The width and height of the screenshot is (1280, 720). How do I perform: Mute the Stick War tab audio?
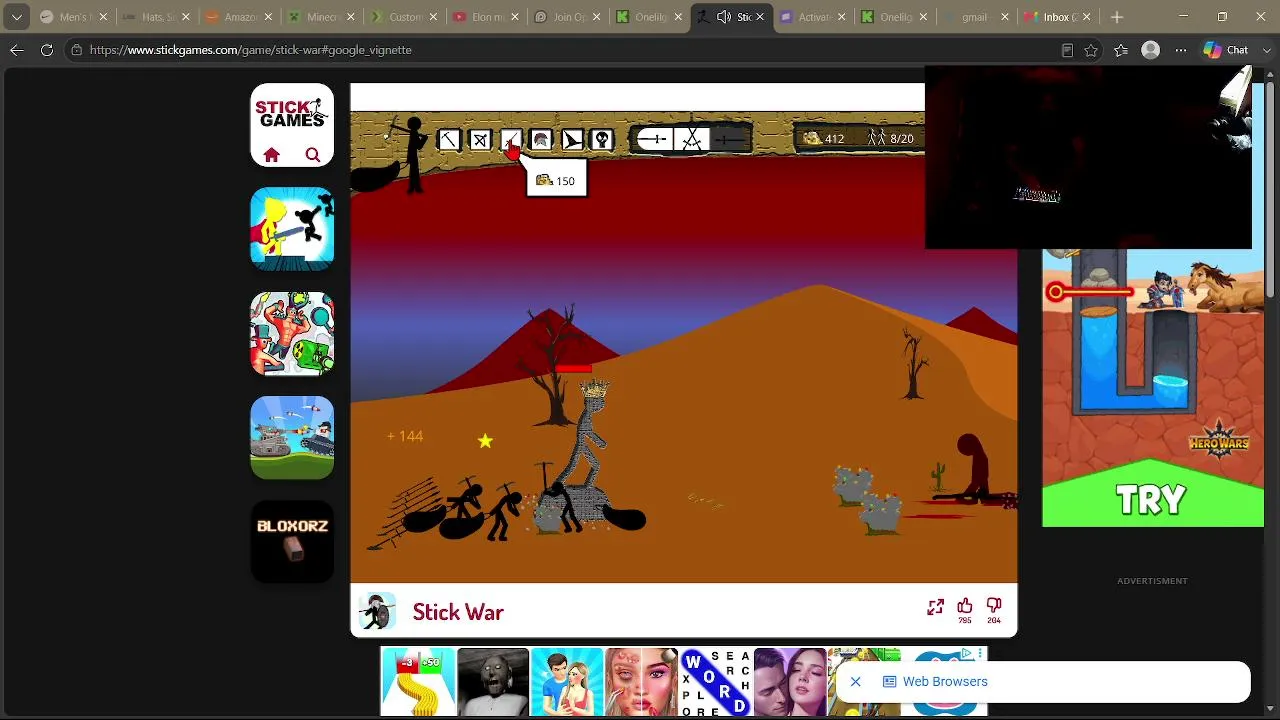tap(724, 17)
